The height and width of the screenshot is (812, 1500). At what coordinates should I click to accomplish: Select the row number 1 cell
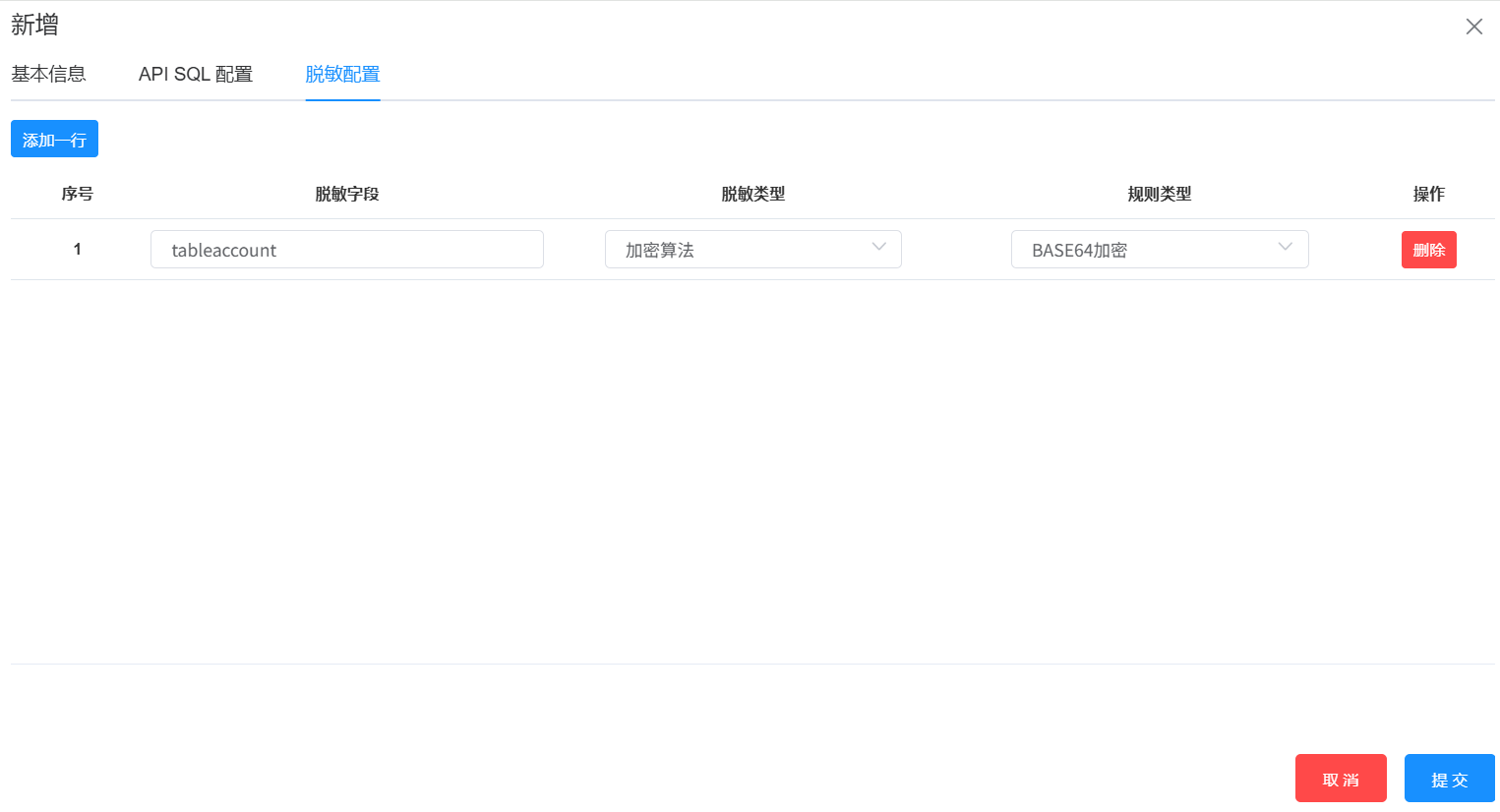click(x=77, y=250)
